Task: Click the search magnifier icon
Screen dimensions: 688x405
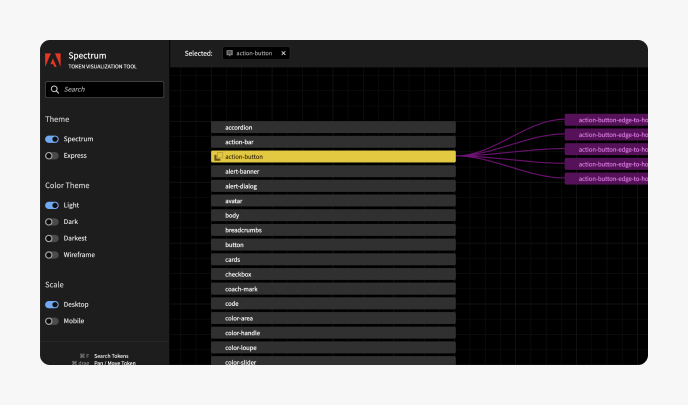Action: point(55,90)
